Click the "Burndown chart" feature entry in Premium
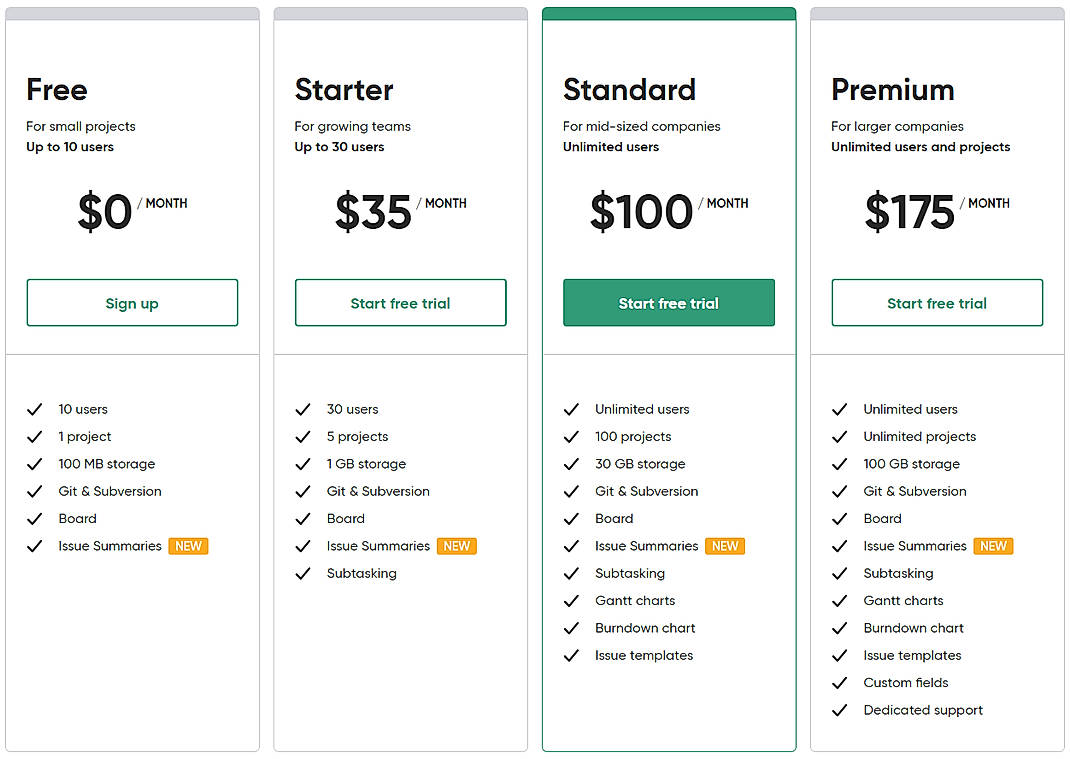 point(913,628)
